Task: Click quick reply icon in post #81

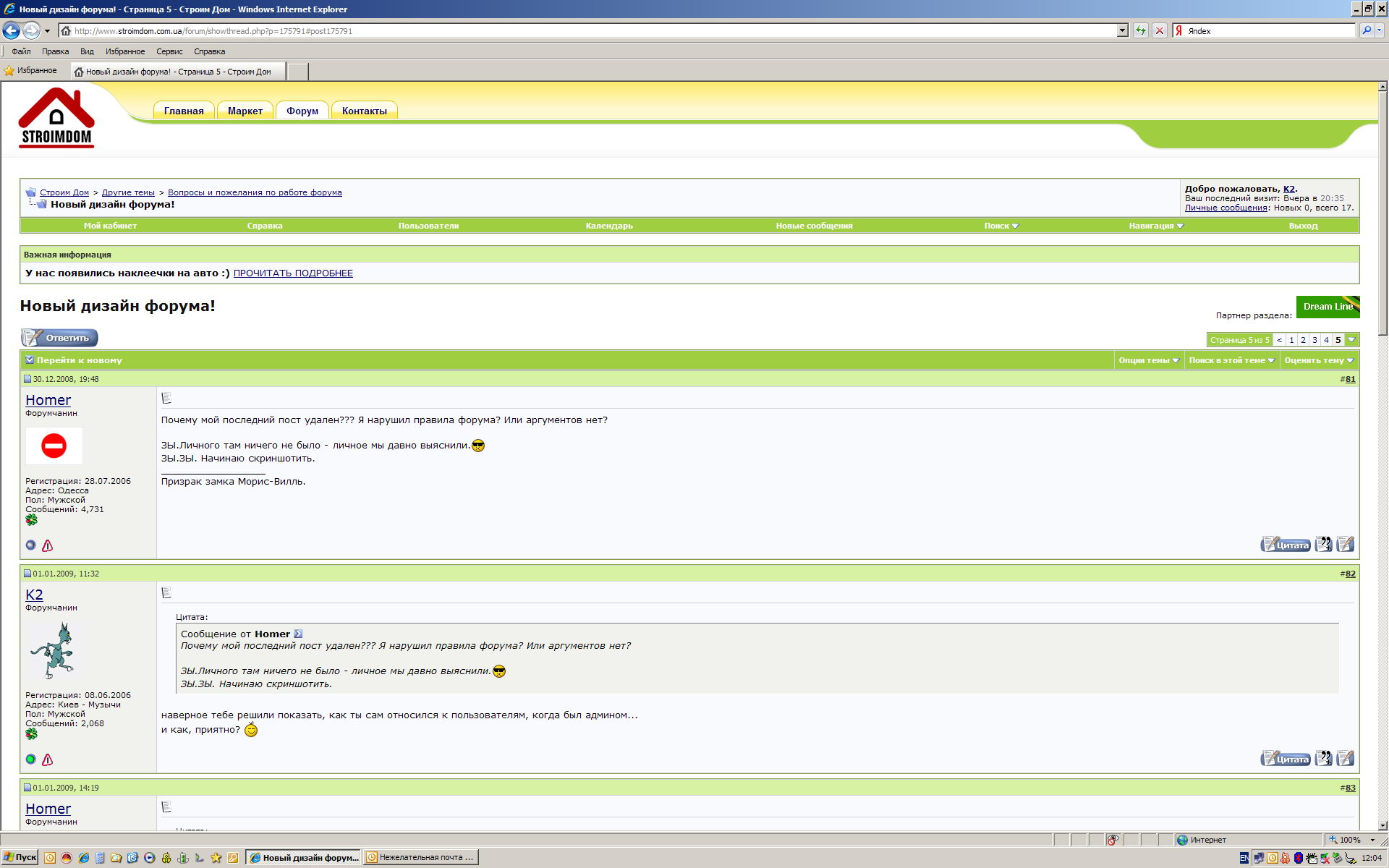Action: click(1346, 544)
